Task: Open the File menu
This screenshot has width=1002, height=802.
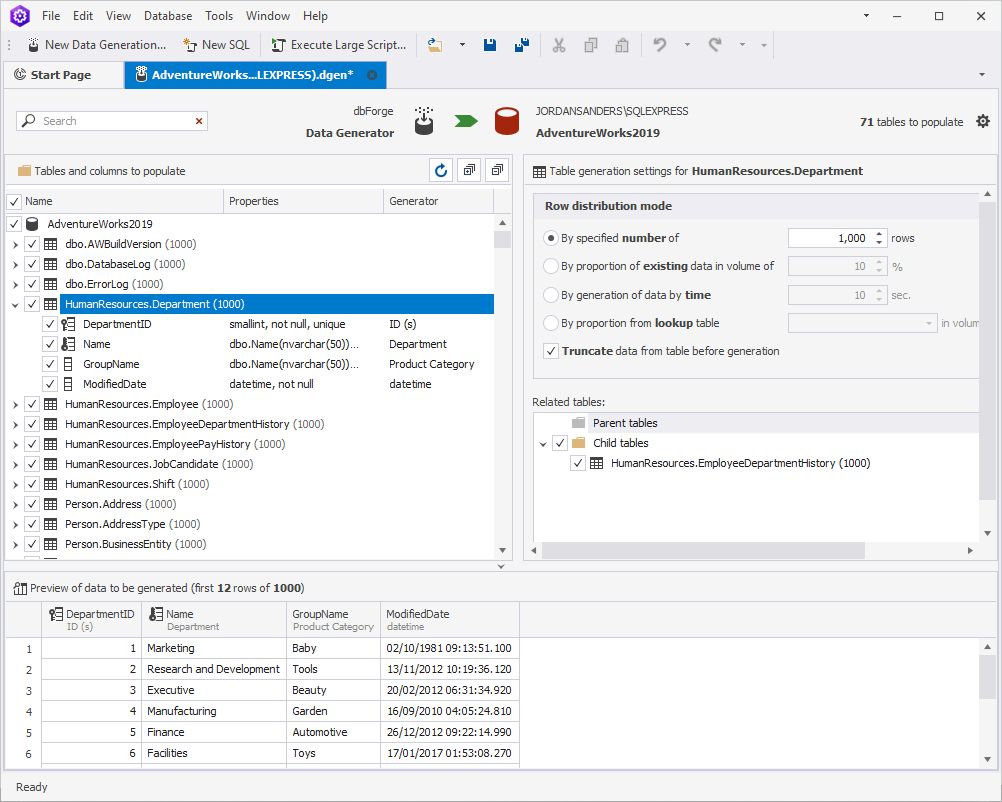Action: [x=51, y=16]
